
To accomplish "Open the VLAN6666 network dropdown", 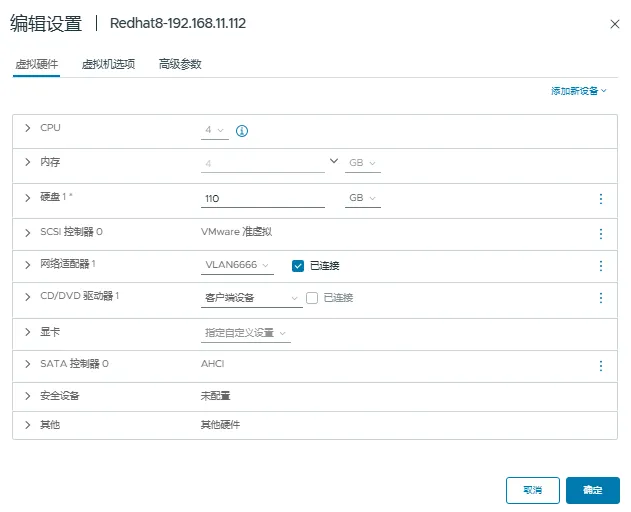I will click(x=237, y=265).
